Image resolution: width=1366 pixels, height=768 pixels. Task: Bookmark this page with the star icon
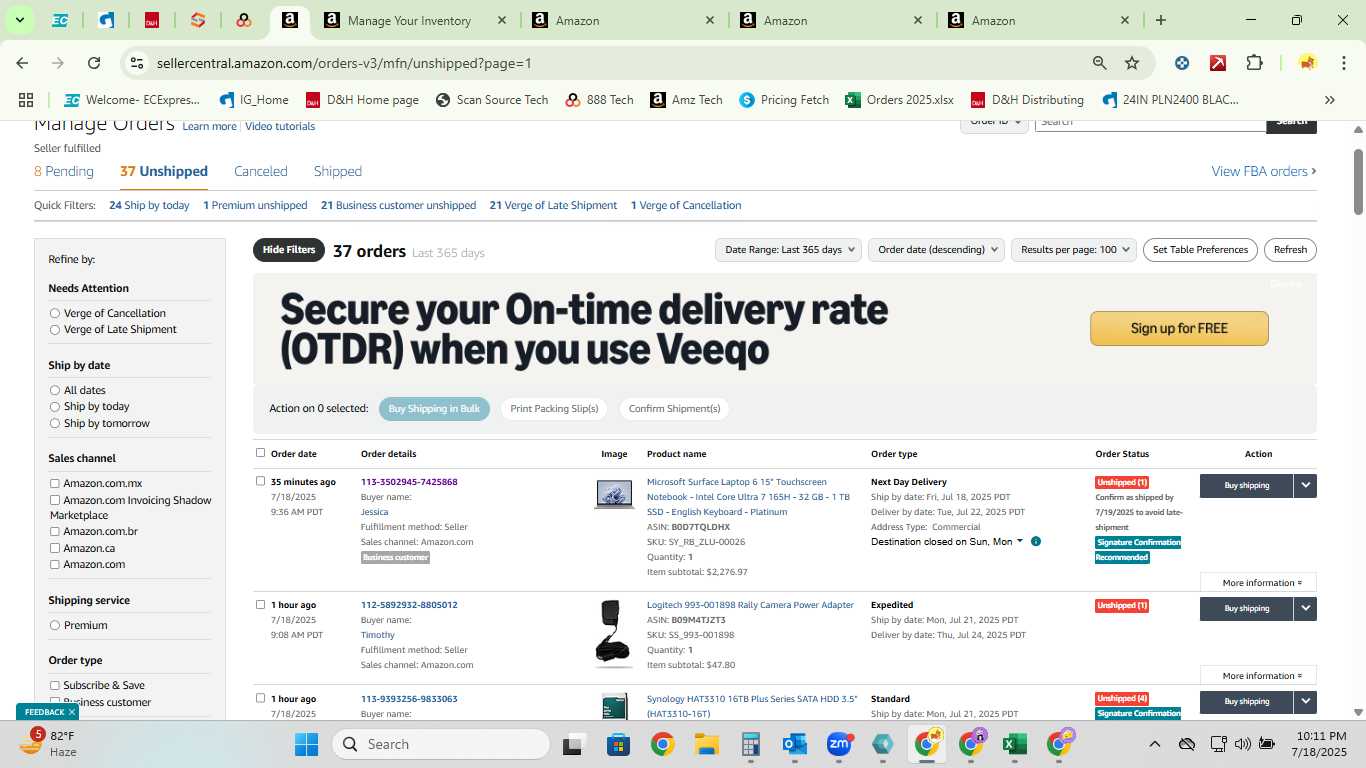[1132, 63]
